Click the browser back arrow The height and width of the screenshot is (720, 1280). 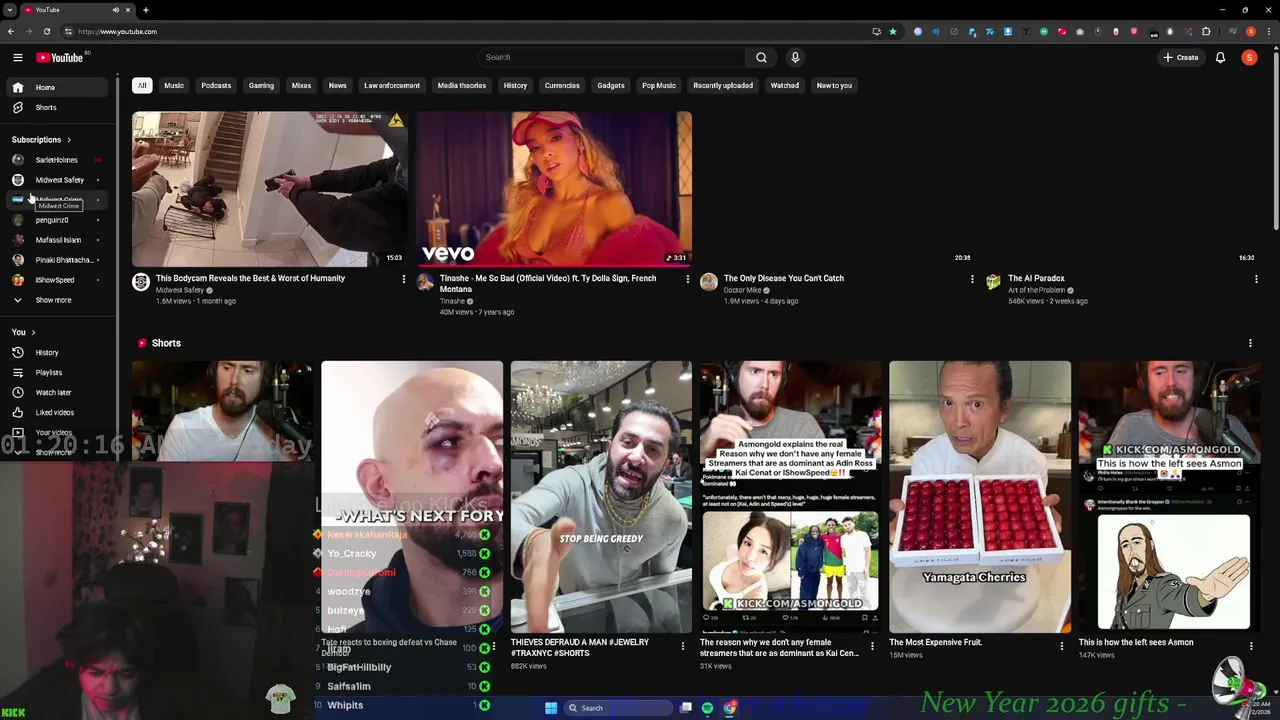click(11, 31)
